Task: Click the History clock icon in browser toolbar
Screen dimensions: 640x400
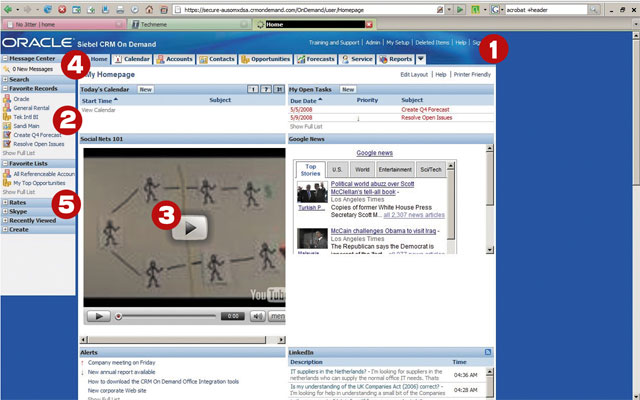Action: 135,9
